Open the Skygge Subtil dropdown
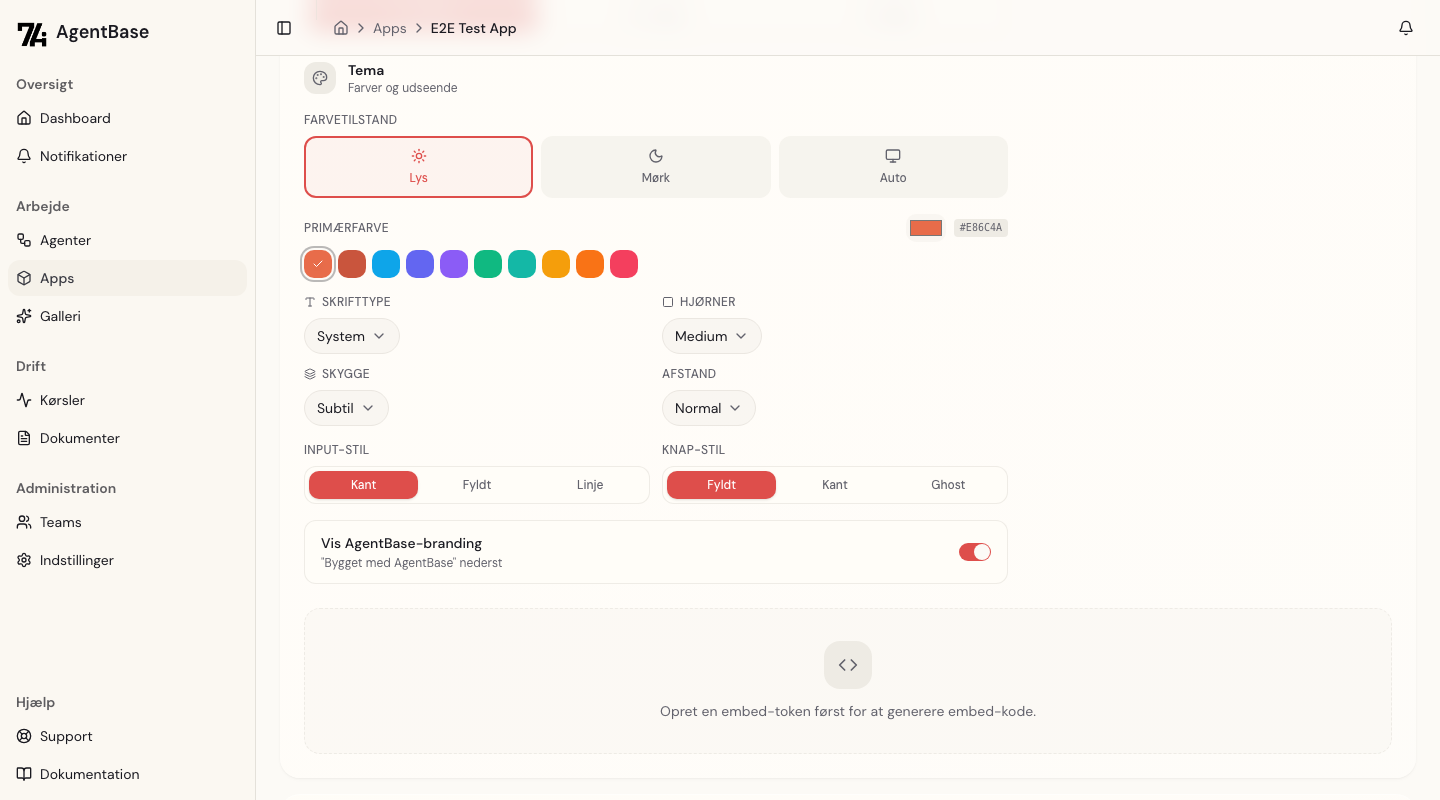 coord(346,408)
